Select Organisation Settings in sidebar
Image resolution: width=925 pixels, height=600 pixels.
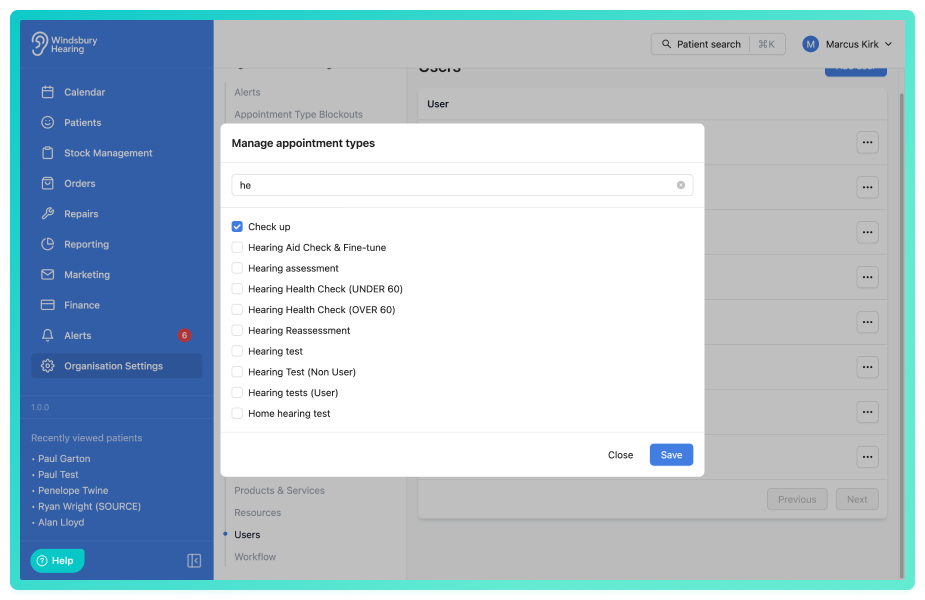pyautogui.click(x=116, y=366)
